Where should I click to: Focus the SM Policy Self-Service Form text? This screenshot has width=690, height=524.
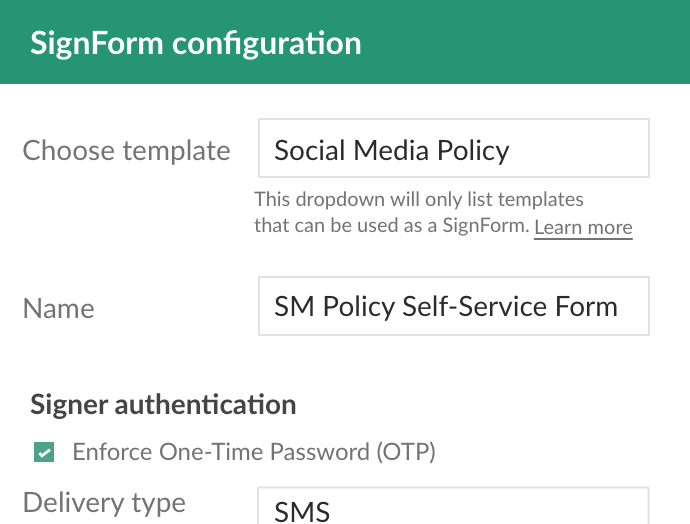(x=445, y=306)
